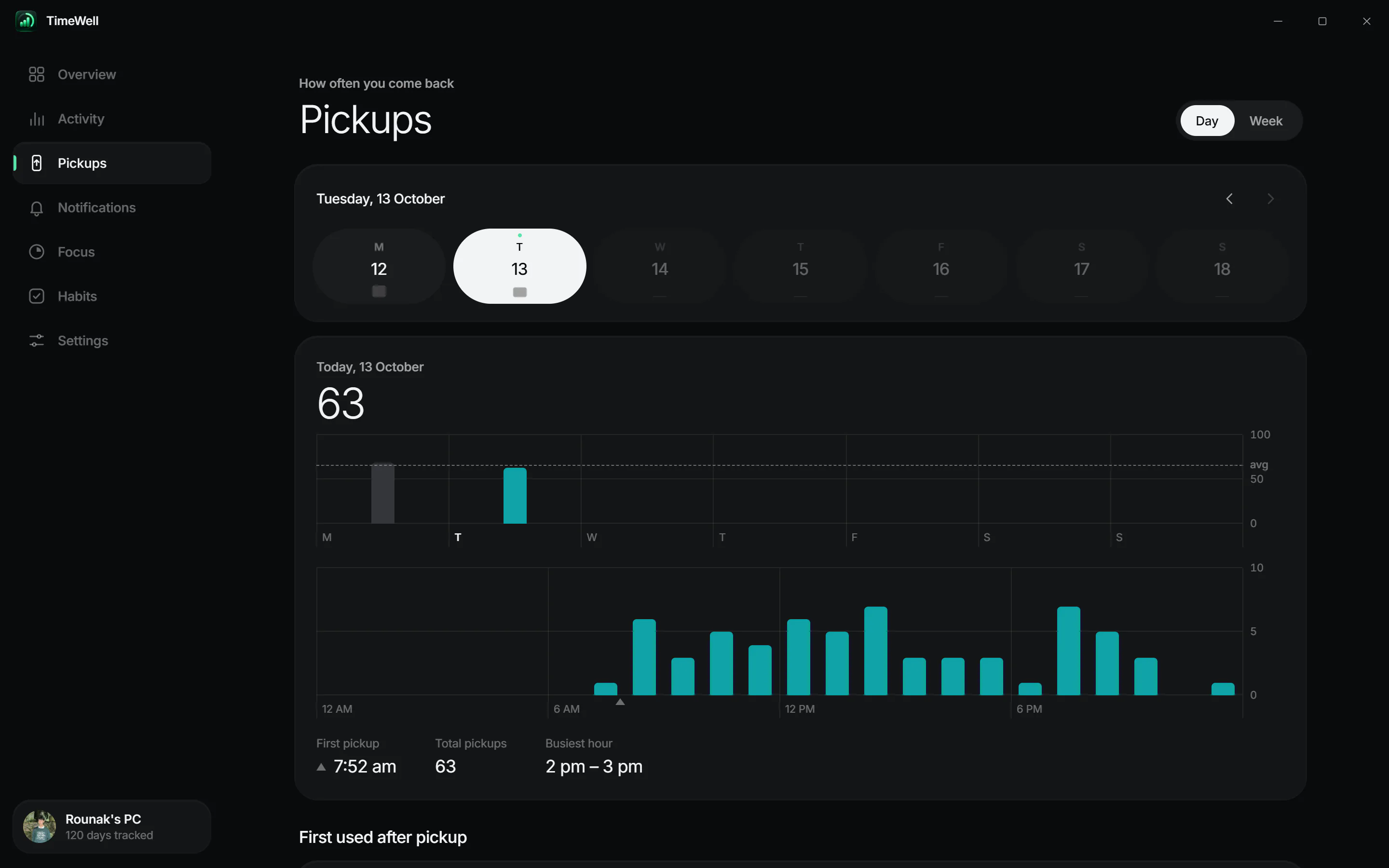Viewport: 1389px width, 868px height.
Task: Click the 'Tuesday, 13 October' heading
Action: coord(381,199)
